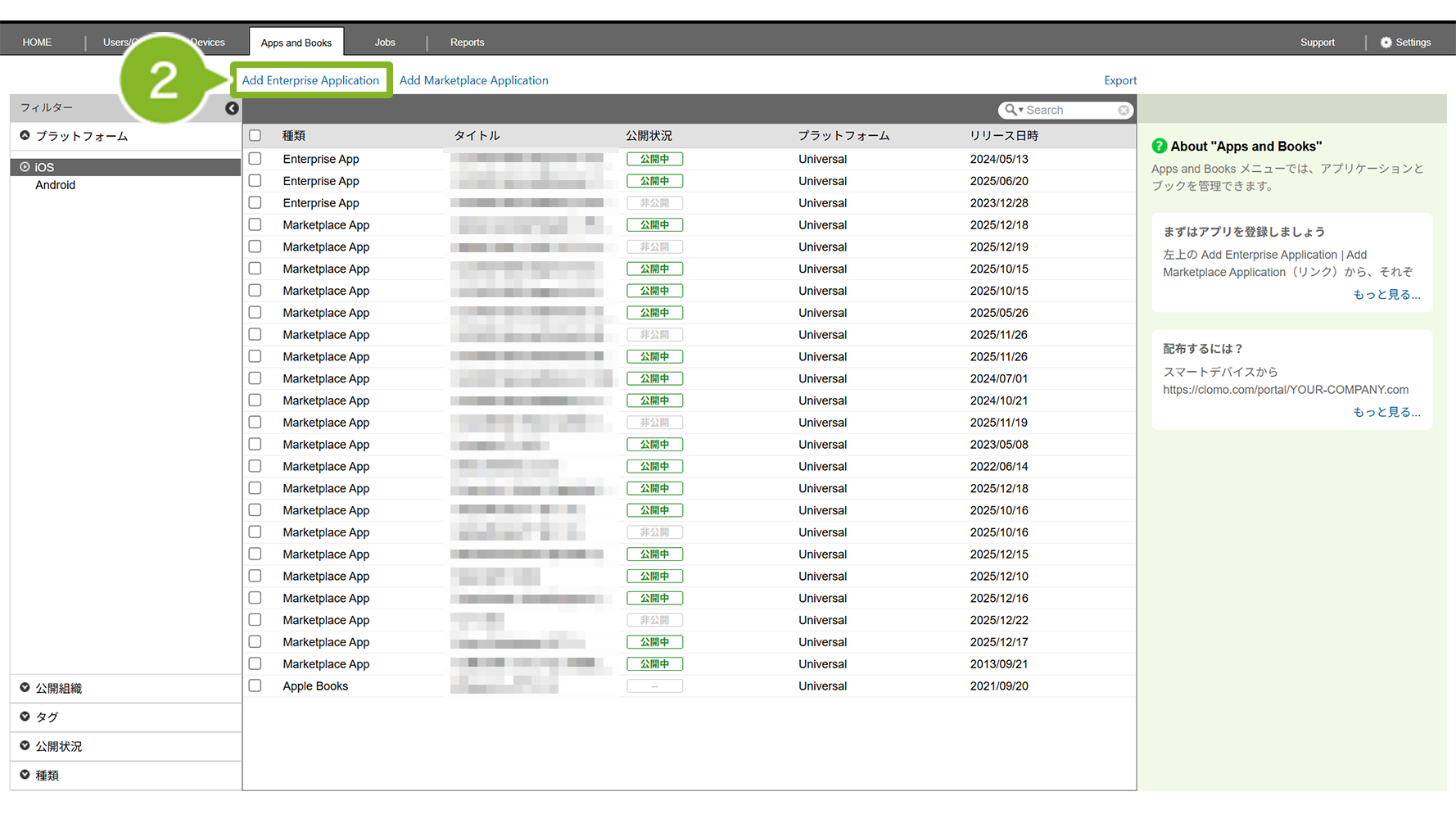The width and height of the screenshot is (1456, 819).
Task: Click the iOS platform filter radio icon
Action: coord(25,167)
